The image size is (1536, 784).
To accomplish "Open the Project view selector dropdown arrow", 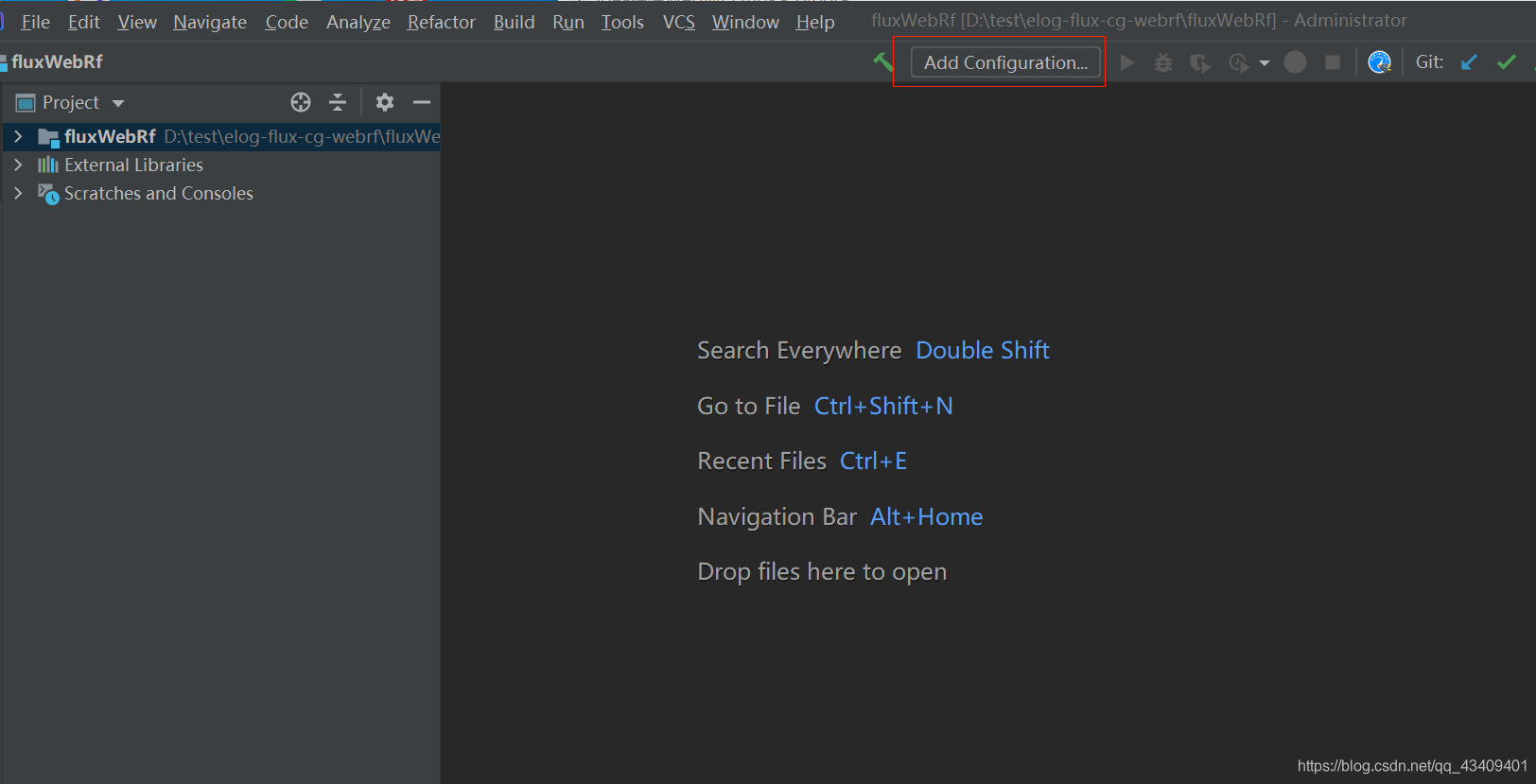I will click(118, 103).
